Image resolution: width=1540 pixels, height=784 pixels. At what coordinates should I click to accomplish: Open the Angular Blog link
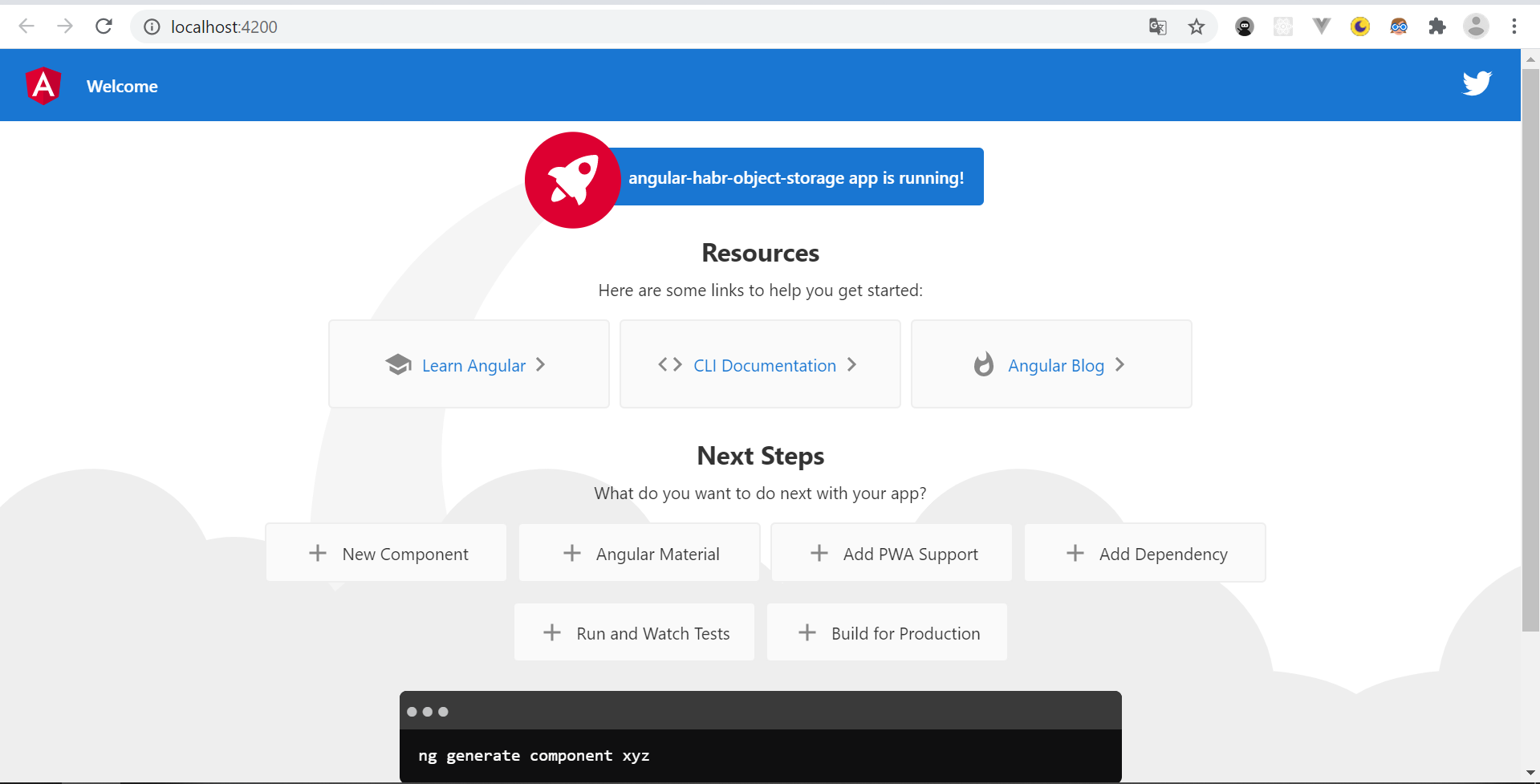[x=1051, y=364]
